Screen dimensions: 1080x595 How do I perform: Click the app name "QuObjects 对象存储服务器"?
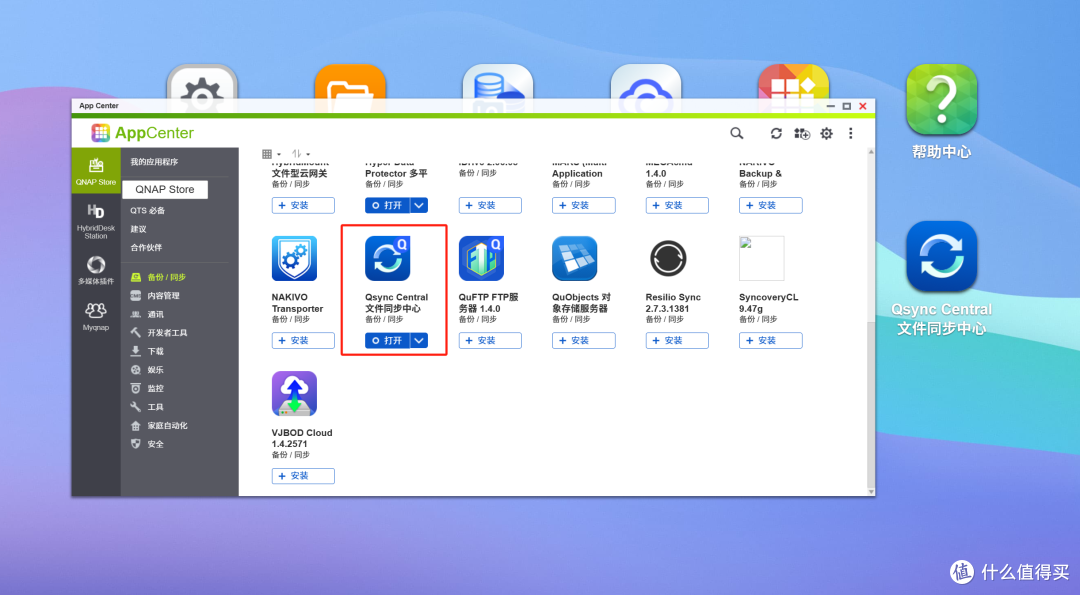point(581,303)
